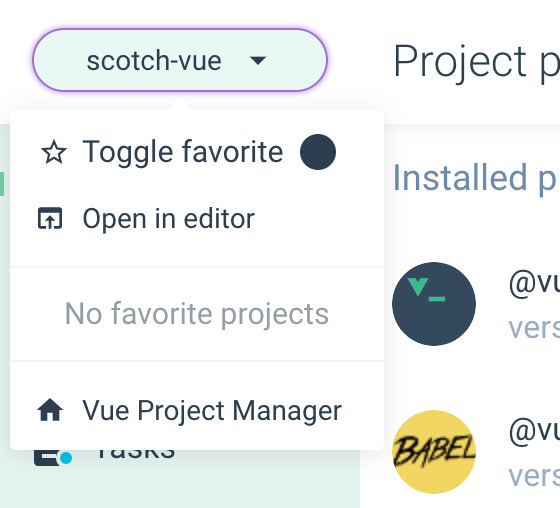Click the Project plugins page title
Image resolution: width=560 pixels, height=508 pixels.
[476, 61]
